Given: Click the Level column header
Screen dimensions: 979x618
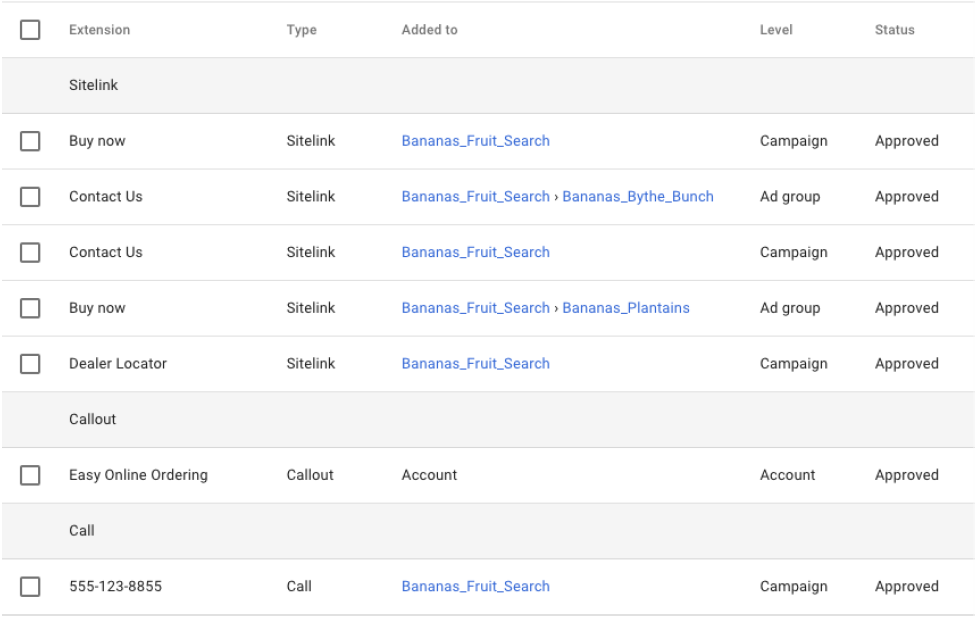Looking at the screenshot, I should click(x=776, y=29).
